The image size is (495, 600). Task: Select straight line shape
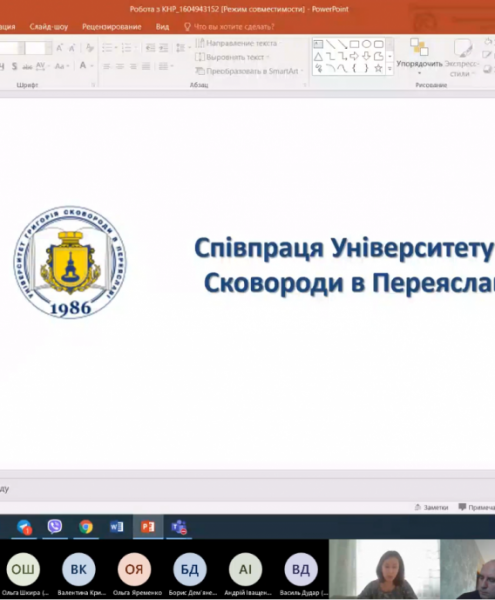pos(331,44)
